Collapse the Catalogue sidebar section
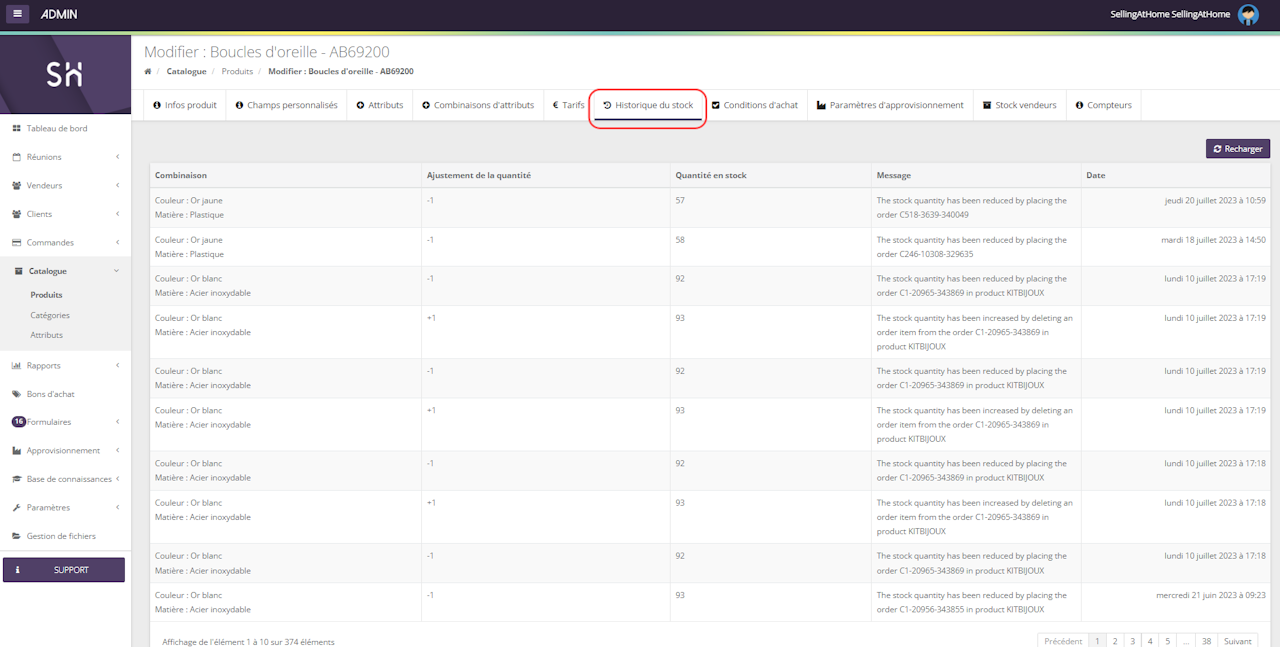Image resolution: width=1280 pixels, height=647 pixels. pos(65,271)
